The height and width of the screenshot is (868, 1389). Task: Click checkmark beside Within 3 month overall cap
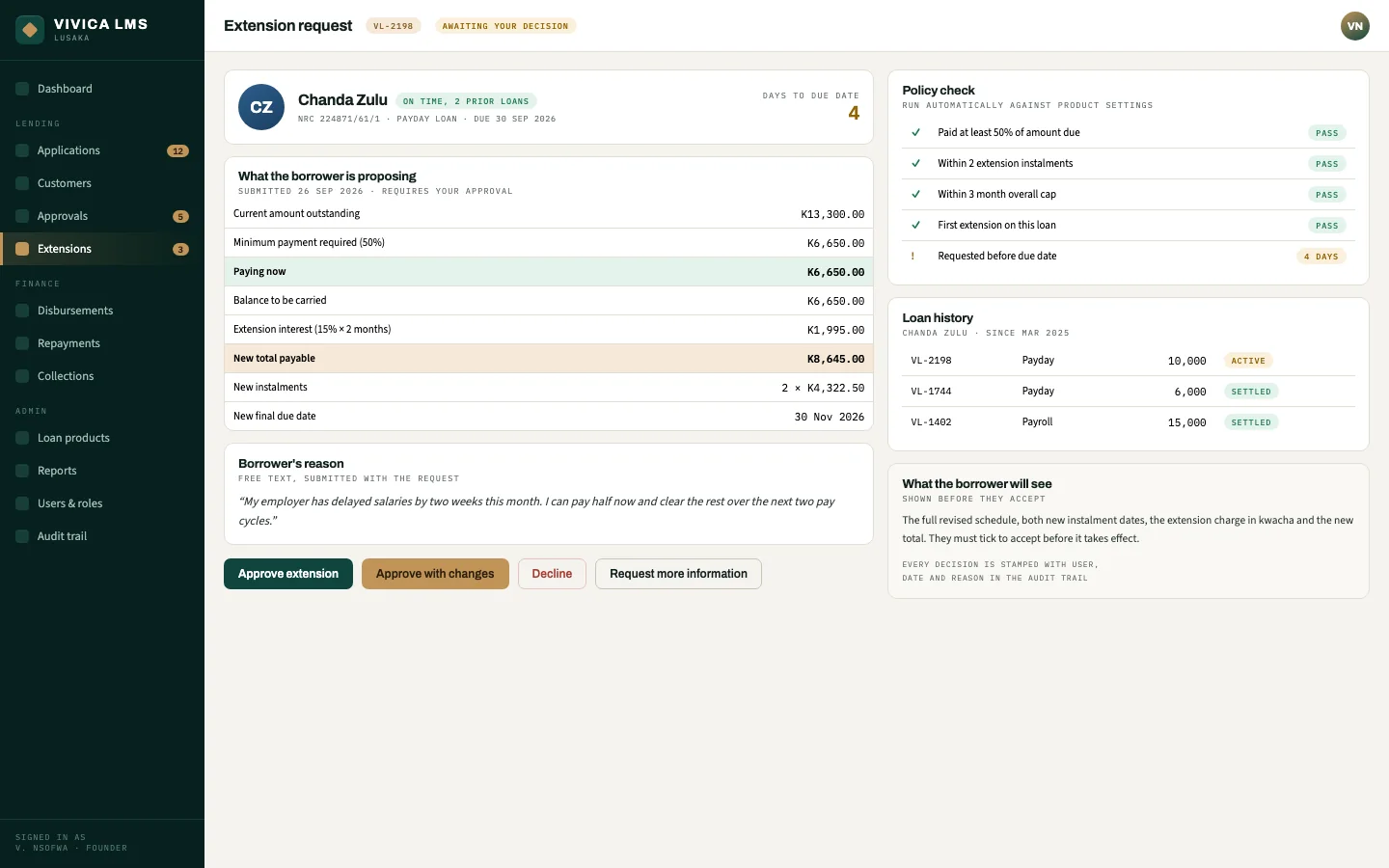pos(915,195)
